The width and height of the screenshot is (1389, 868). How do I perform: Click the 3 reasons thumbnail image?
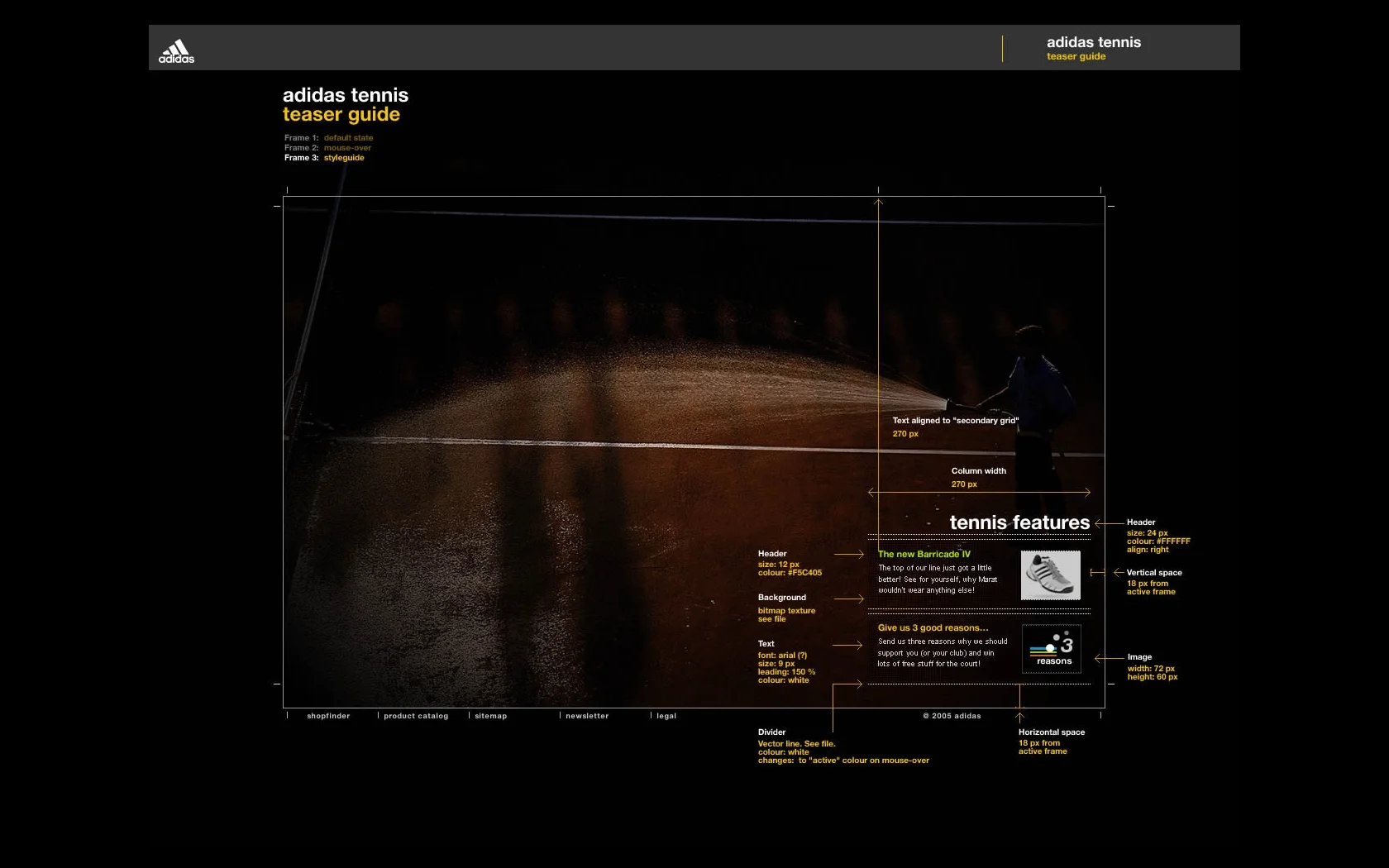pos(1052,649)
